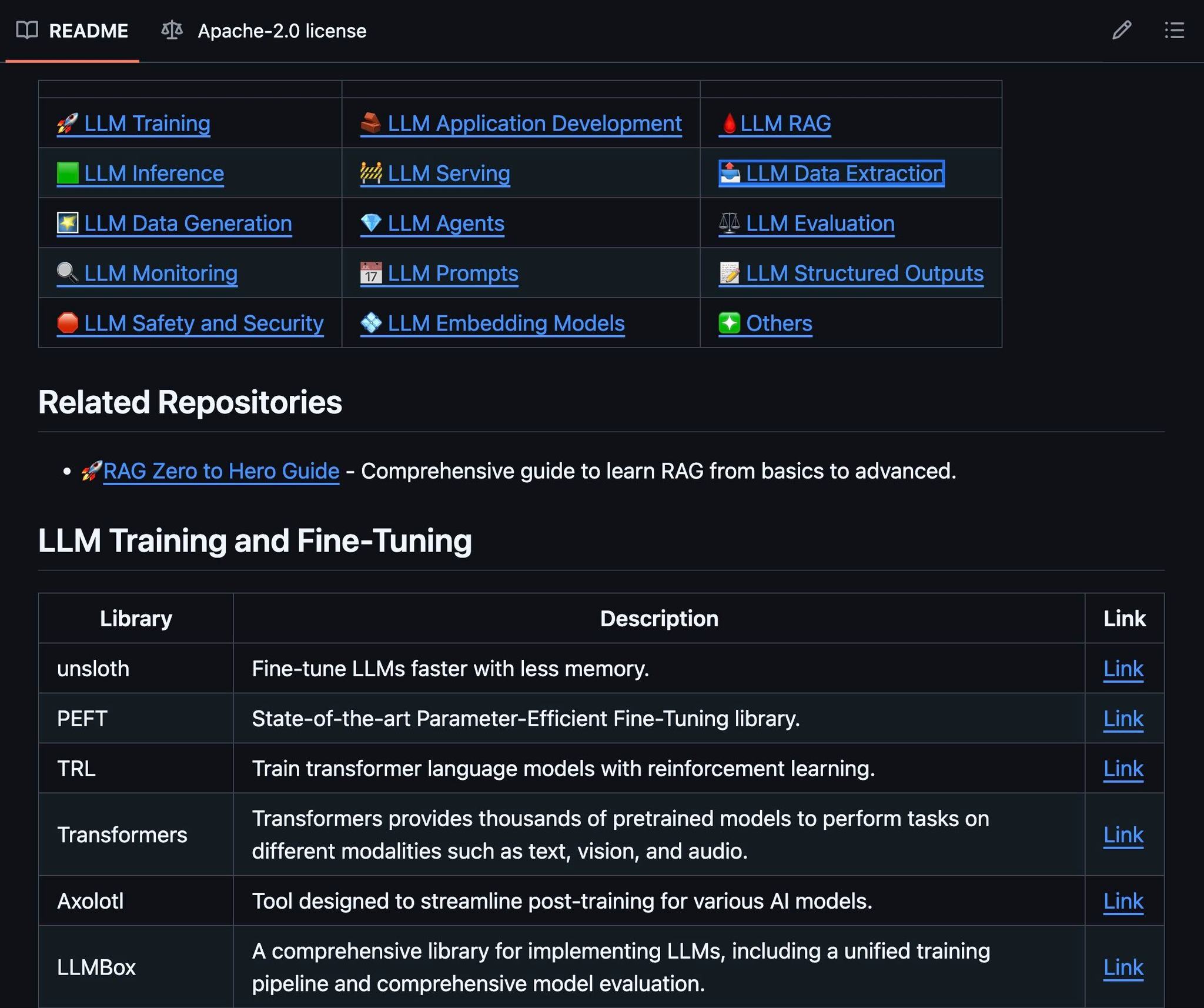Viewport: 1204px width, 1008px height.
Task: Click the Related Repositories heading
Action: pos(190,402)
